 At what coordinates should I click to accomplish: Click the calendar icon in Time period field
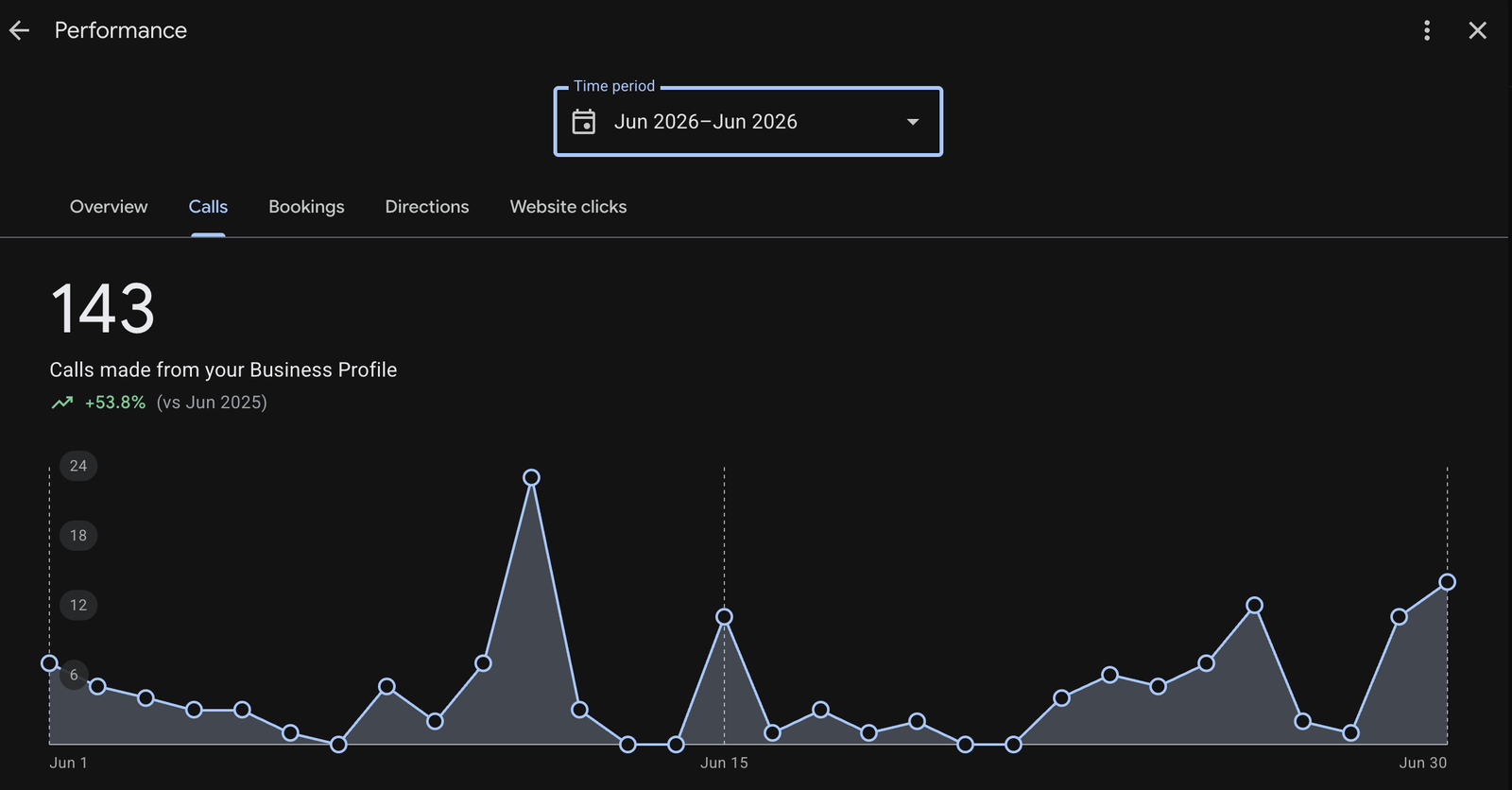point(584,122)
